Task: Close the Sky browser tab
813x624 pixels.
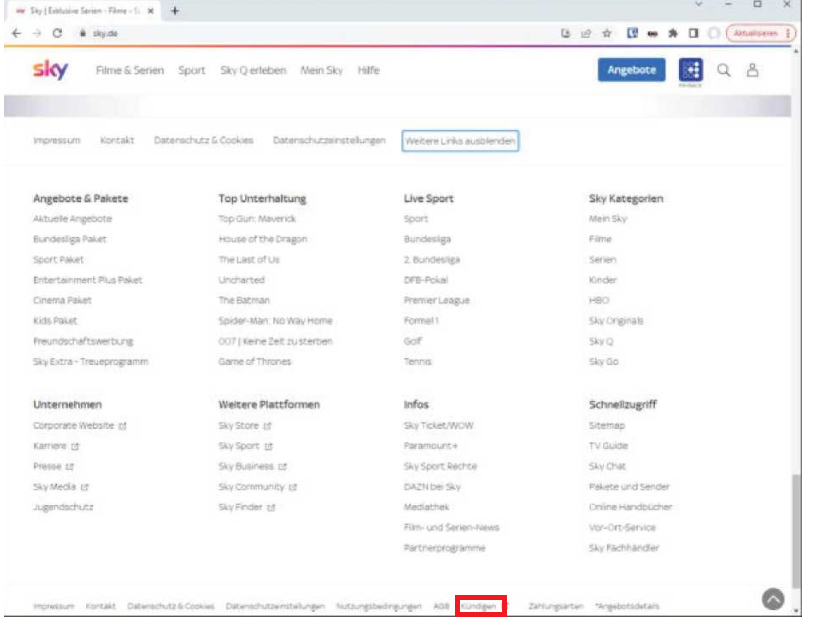Action: (x=150, y=10)
